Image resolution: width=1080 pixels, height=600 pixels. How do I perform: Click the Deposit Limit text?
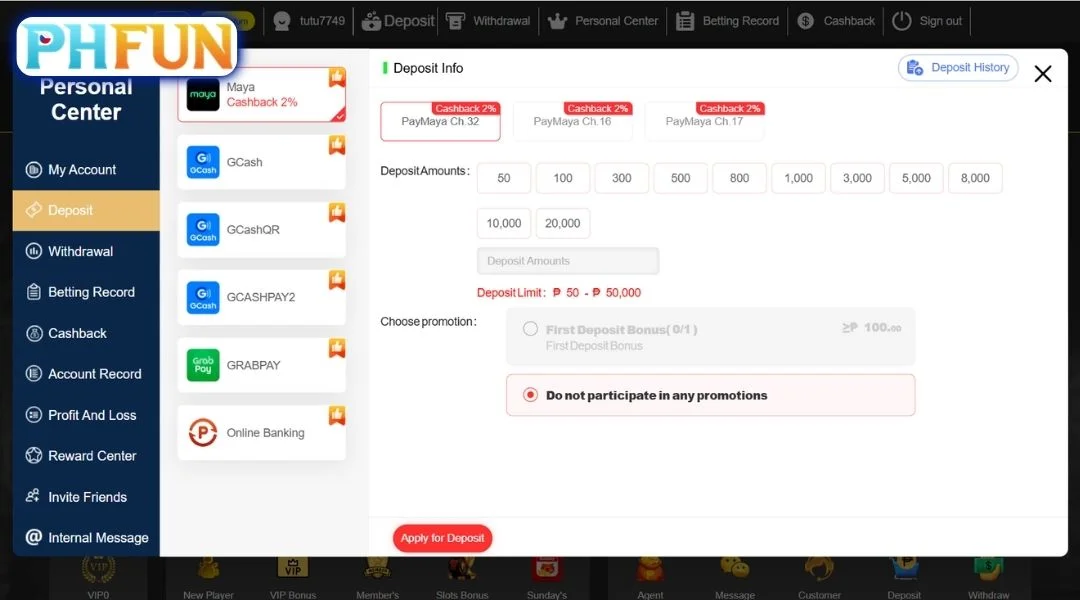pyautogui.click(x=559, y=293)
